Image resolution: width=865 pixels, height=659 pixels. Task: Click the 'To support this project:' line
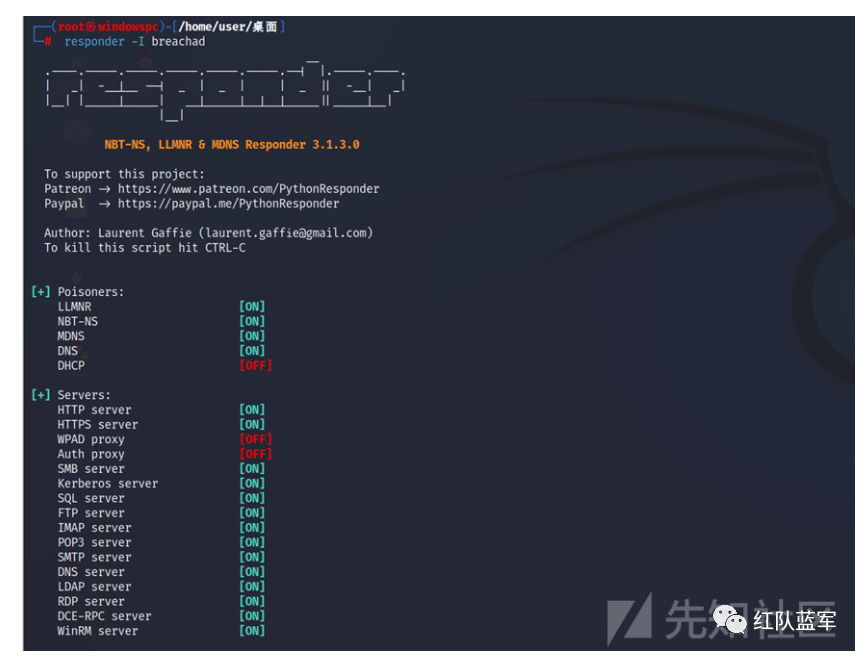pos(124,174)
